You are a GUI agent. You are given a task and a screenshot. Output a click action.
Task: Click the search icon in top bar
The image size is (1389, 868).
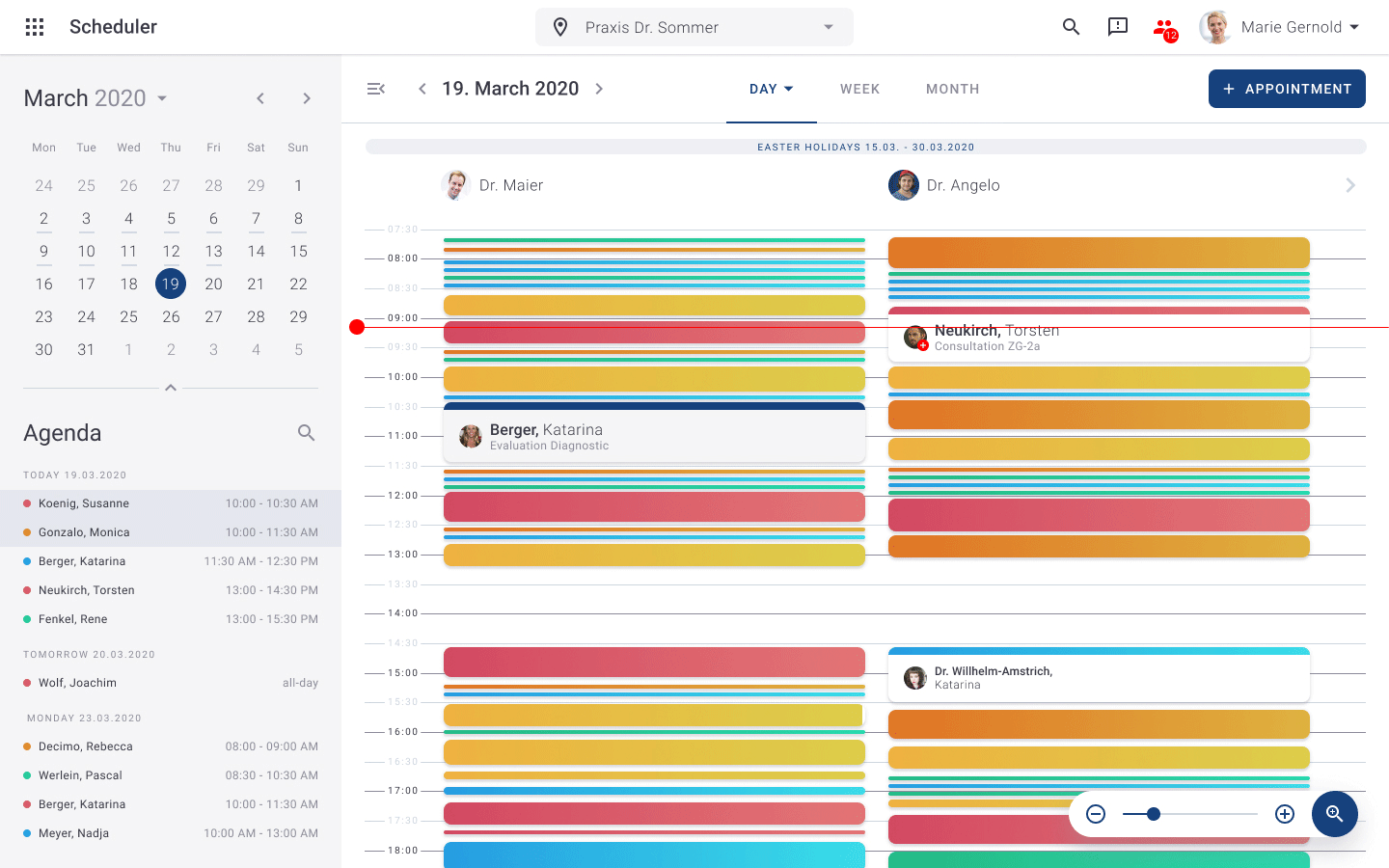click(1071, 27)
